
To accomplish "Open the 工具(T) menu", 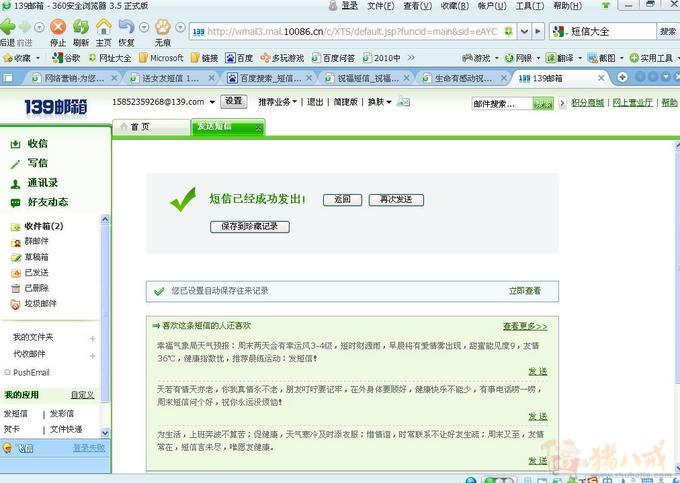I will coord(530,6).
